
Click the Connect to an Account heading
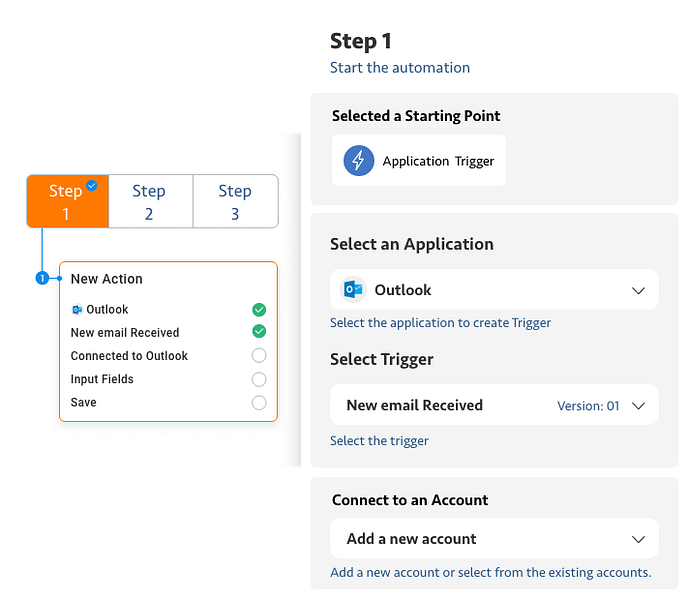pyautogui.click(x=410, y=500)
